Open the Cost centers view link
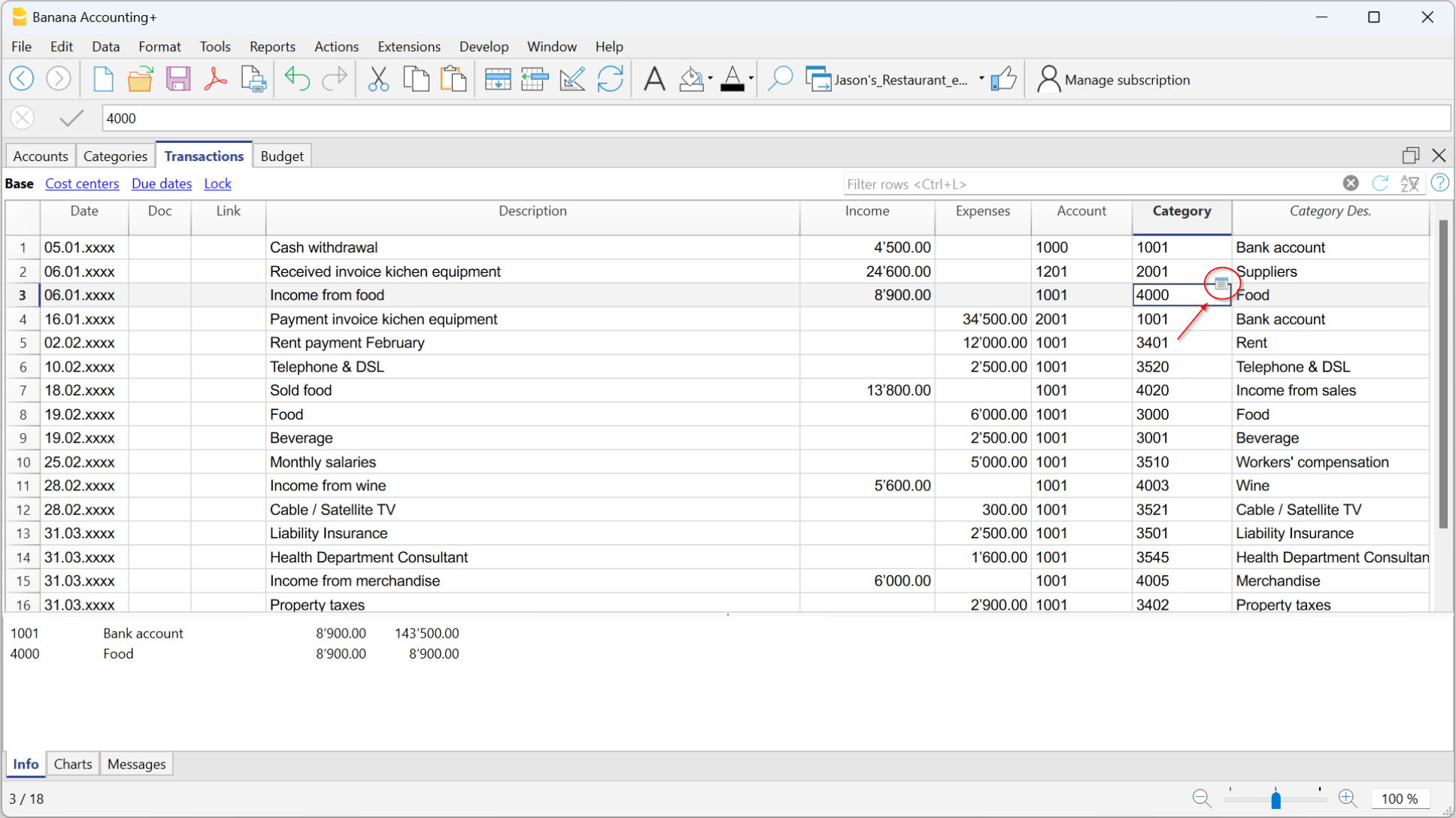1456x818 pixels. point(82,183)
